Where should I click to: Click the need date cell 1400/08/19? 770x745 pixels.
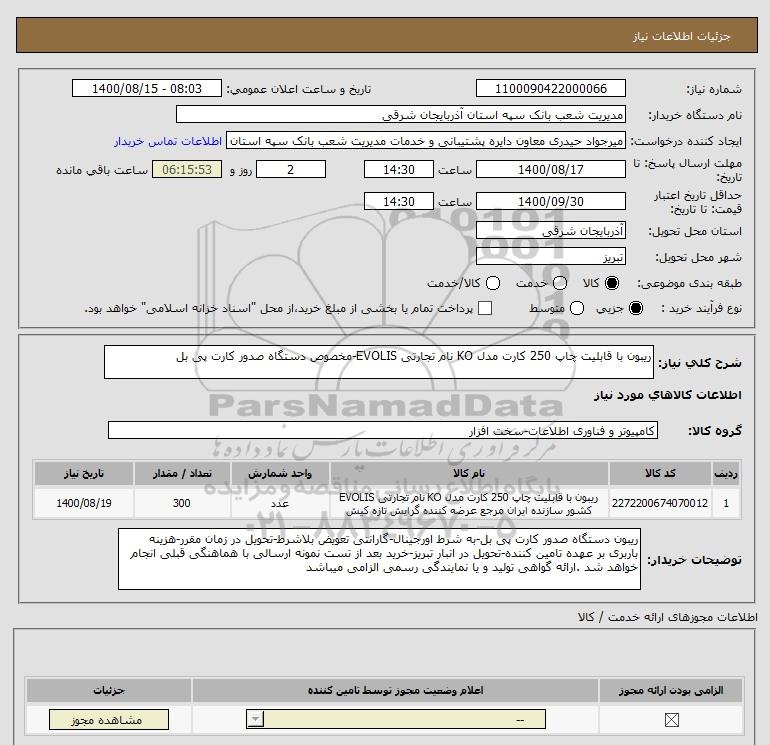pos(83,503)
